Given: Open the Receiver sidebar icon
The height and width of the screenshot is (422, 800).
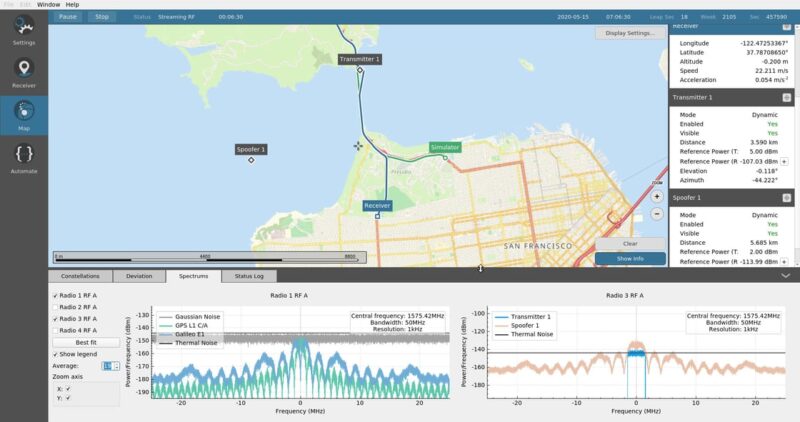Looking at the screenshot, I should (x=24, y=73).
